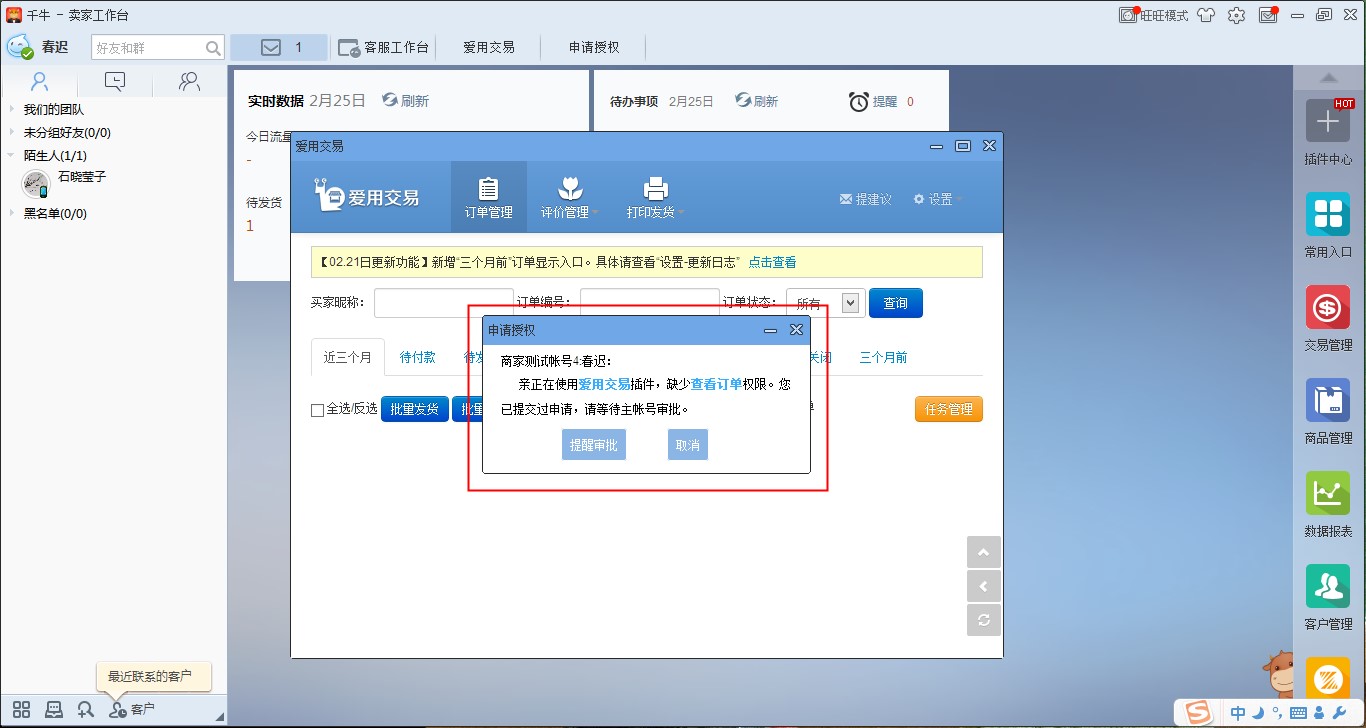Open the 评价管理 dropdown menu

point(570,197)
